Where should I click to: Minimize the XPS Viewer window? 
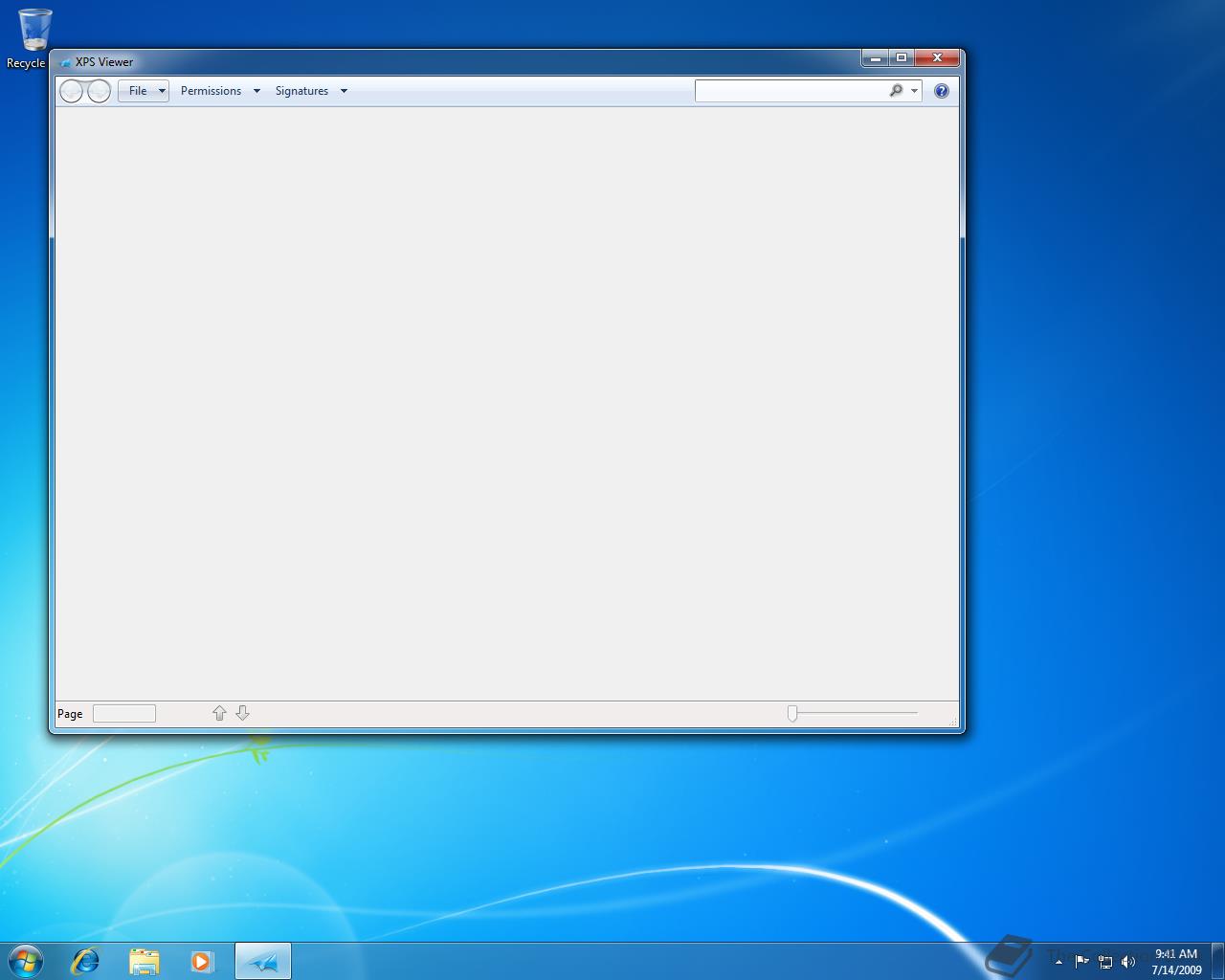click(875, 58)
